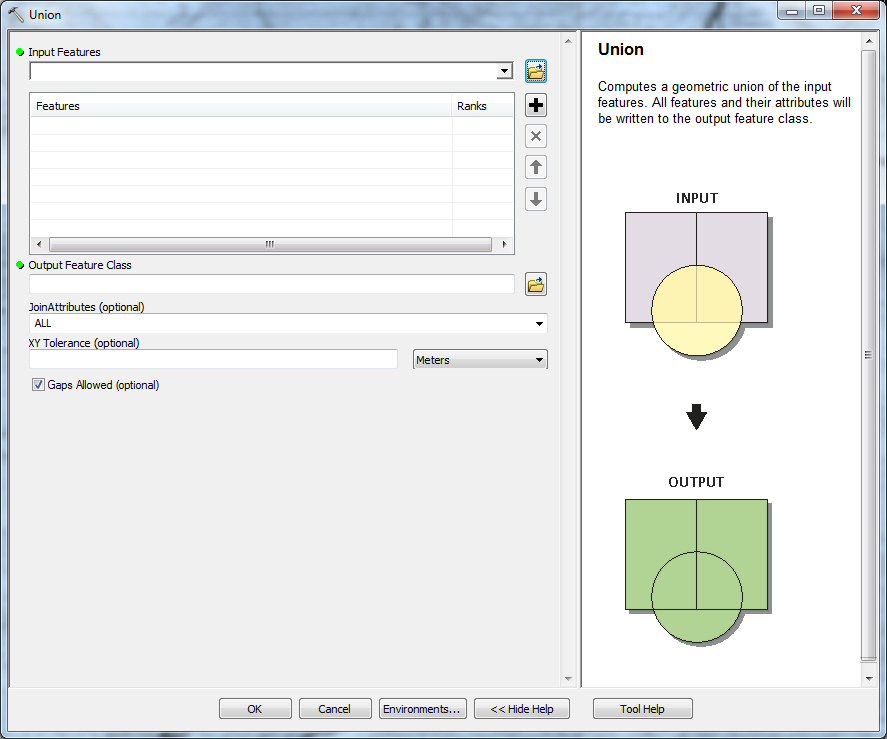
Task: Open the Meters unit dropdown
Action: [x=539, y=360]
